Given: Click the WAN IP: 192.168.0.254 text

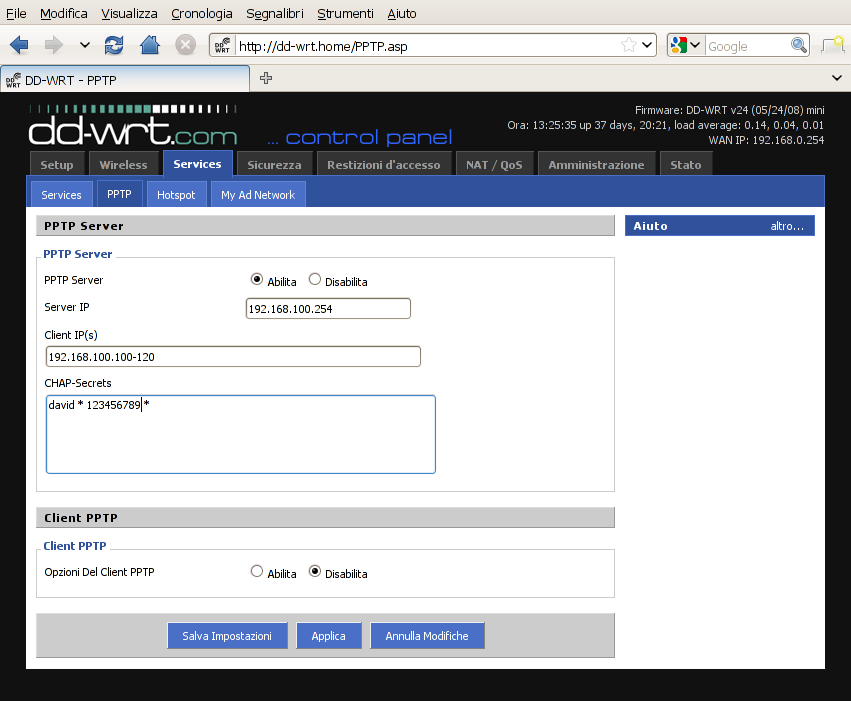Looking at the screenshot, I should click(766, 140).
